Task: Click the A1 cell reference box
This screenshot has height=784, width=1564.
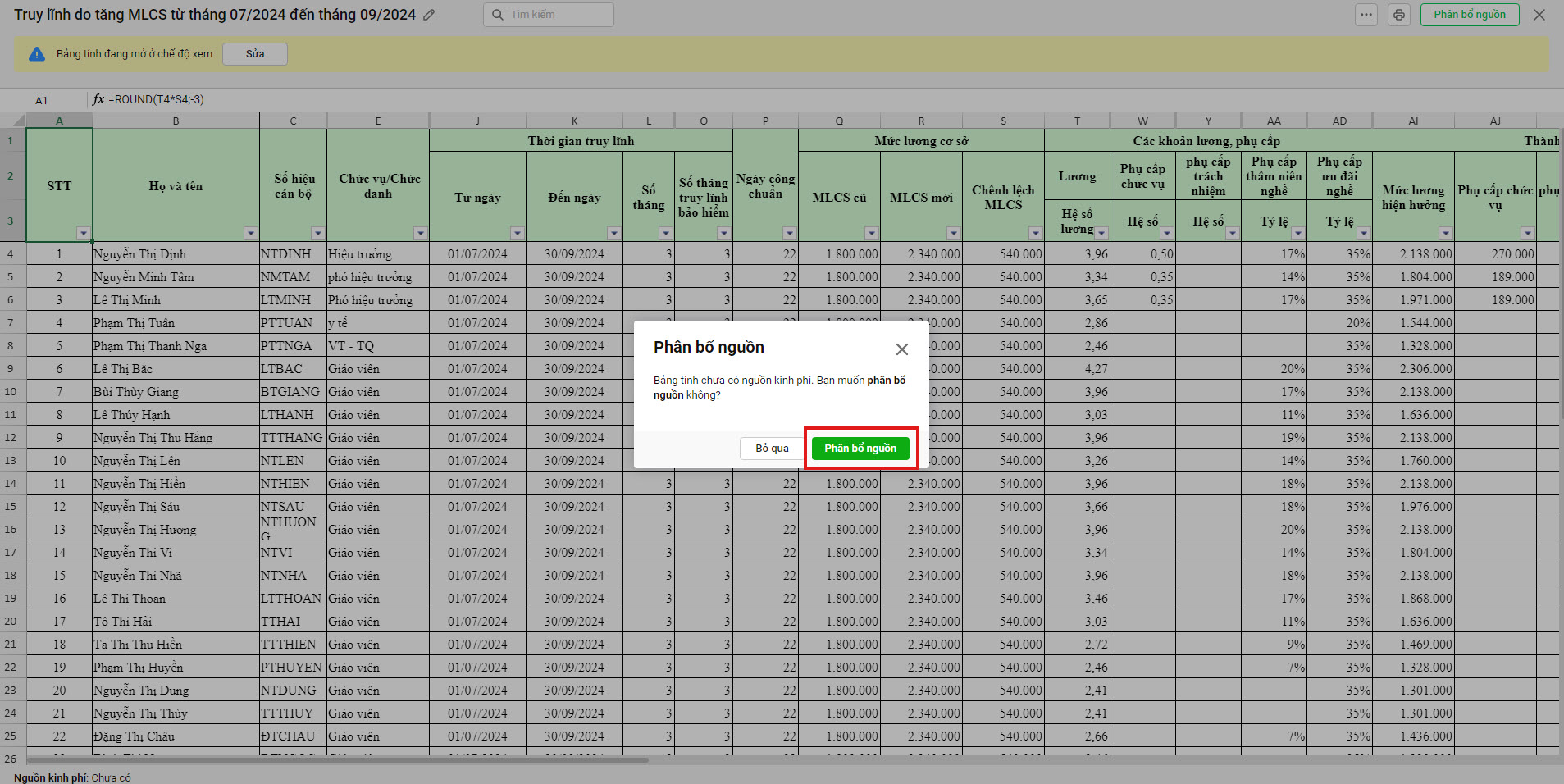Action: point(42,100)
